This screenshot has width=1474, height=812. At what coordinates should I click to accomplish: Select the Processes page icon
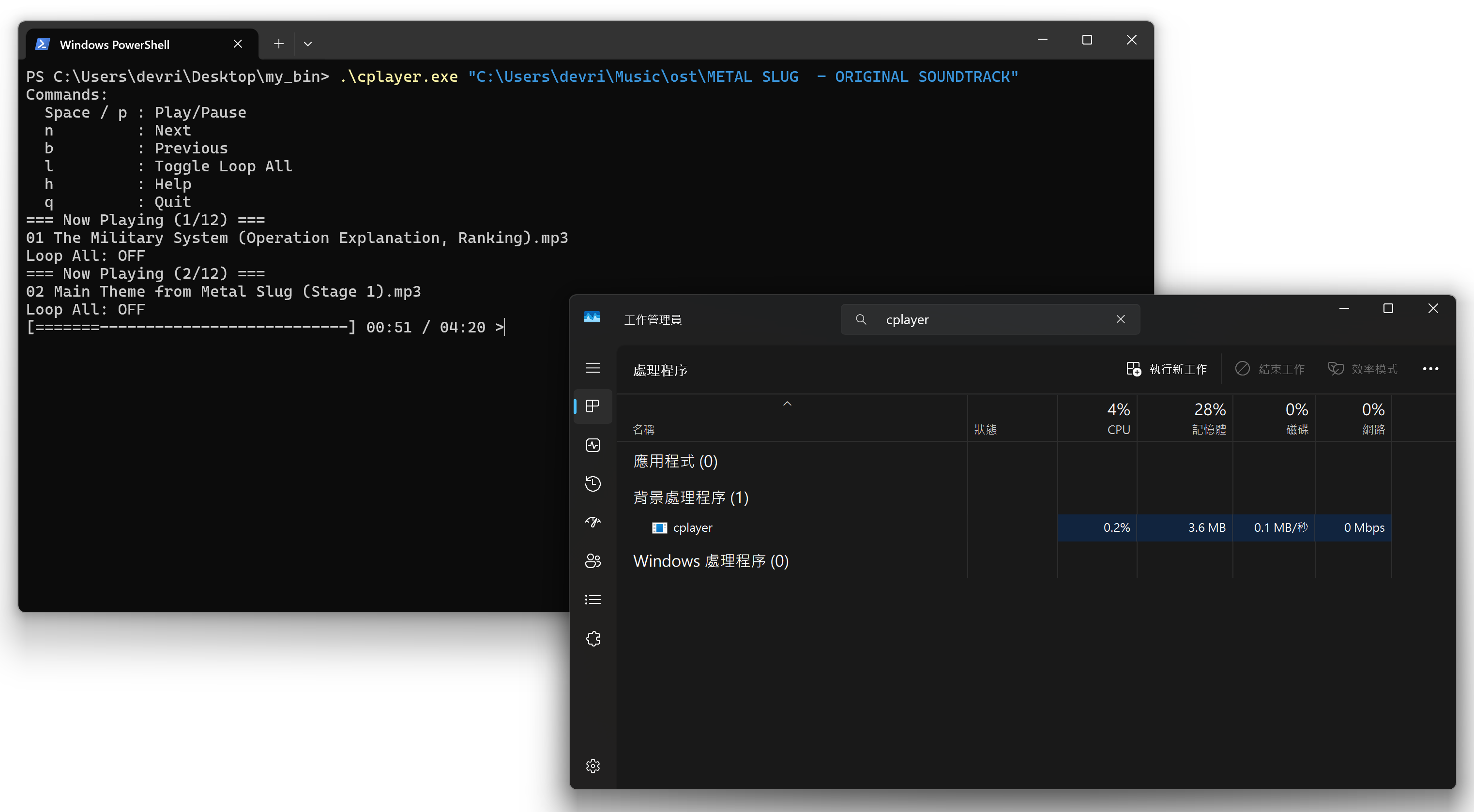pyautogui.click(x=593, y=406)
